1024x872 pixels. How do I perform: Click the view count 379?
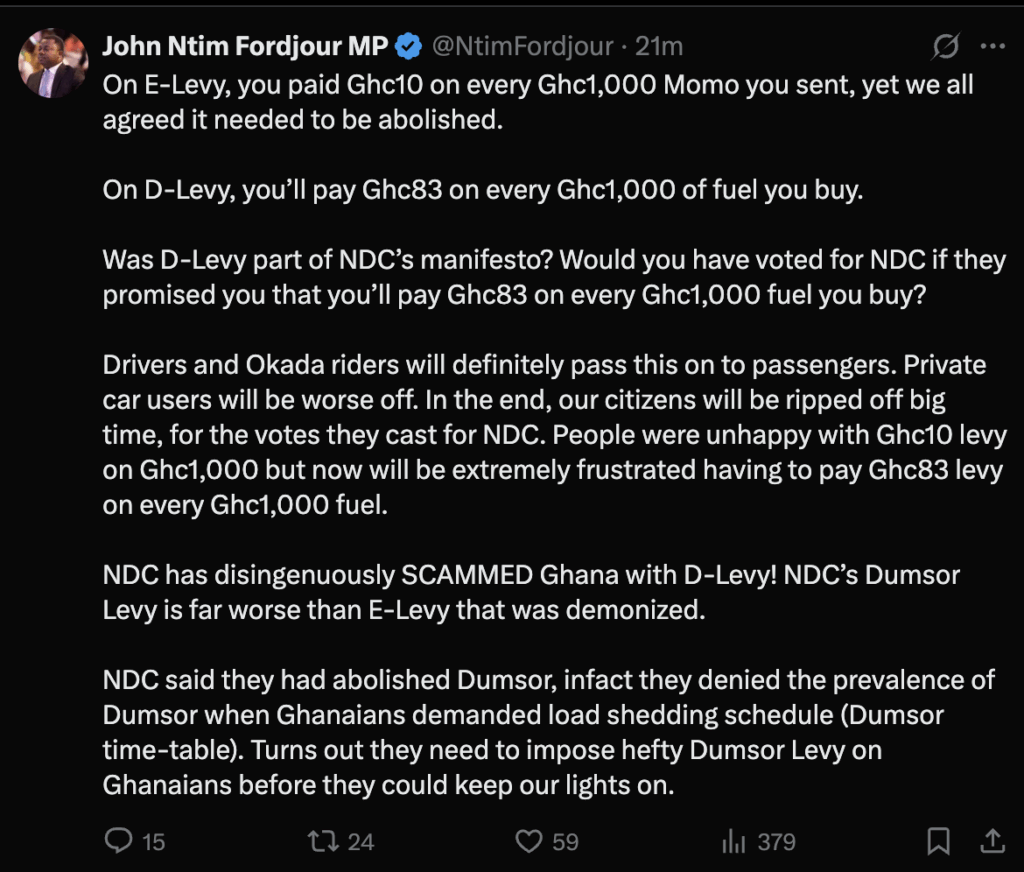776,842
